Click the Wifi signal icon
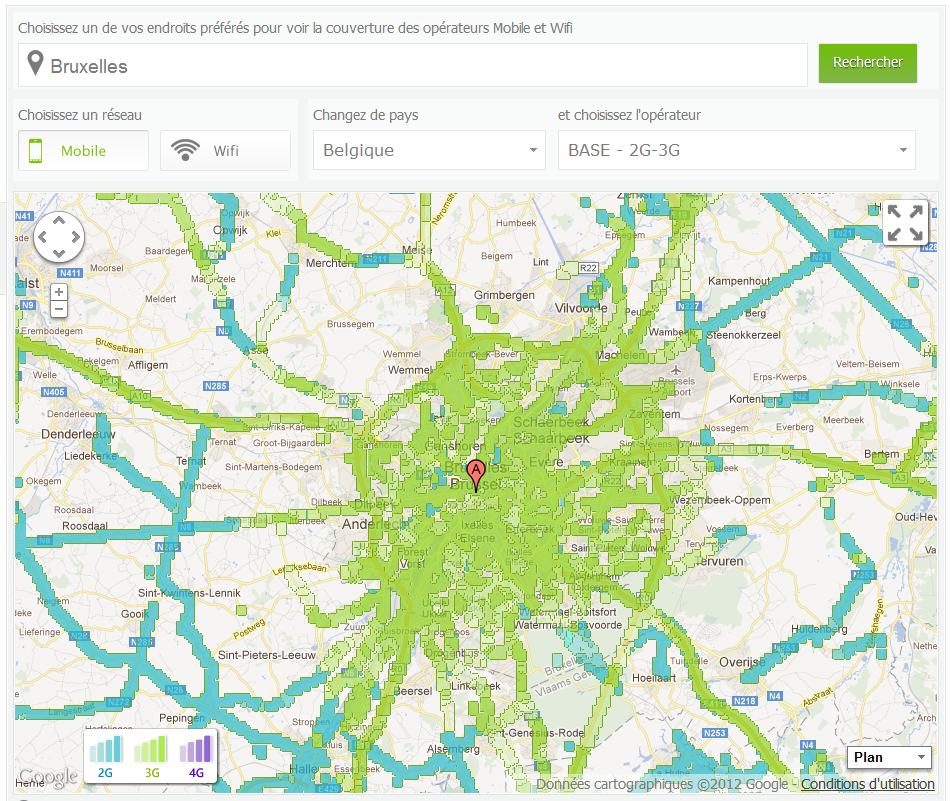Image resolution: width=950 pixels, height=801 pixels. click(x=185, y=150)
